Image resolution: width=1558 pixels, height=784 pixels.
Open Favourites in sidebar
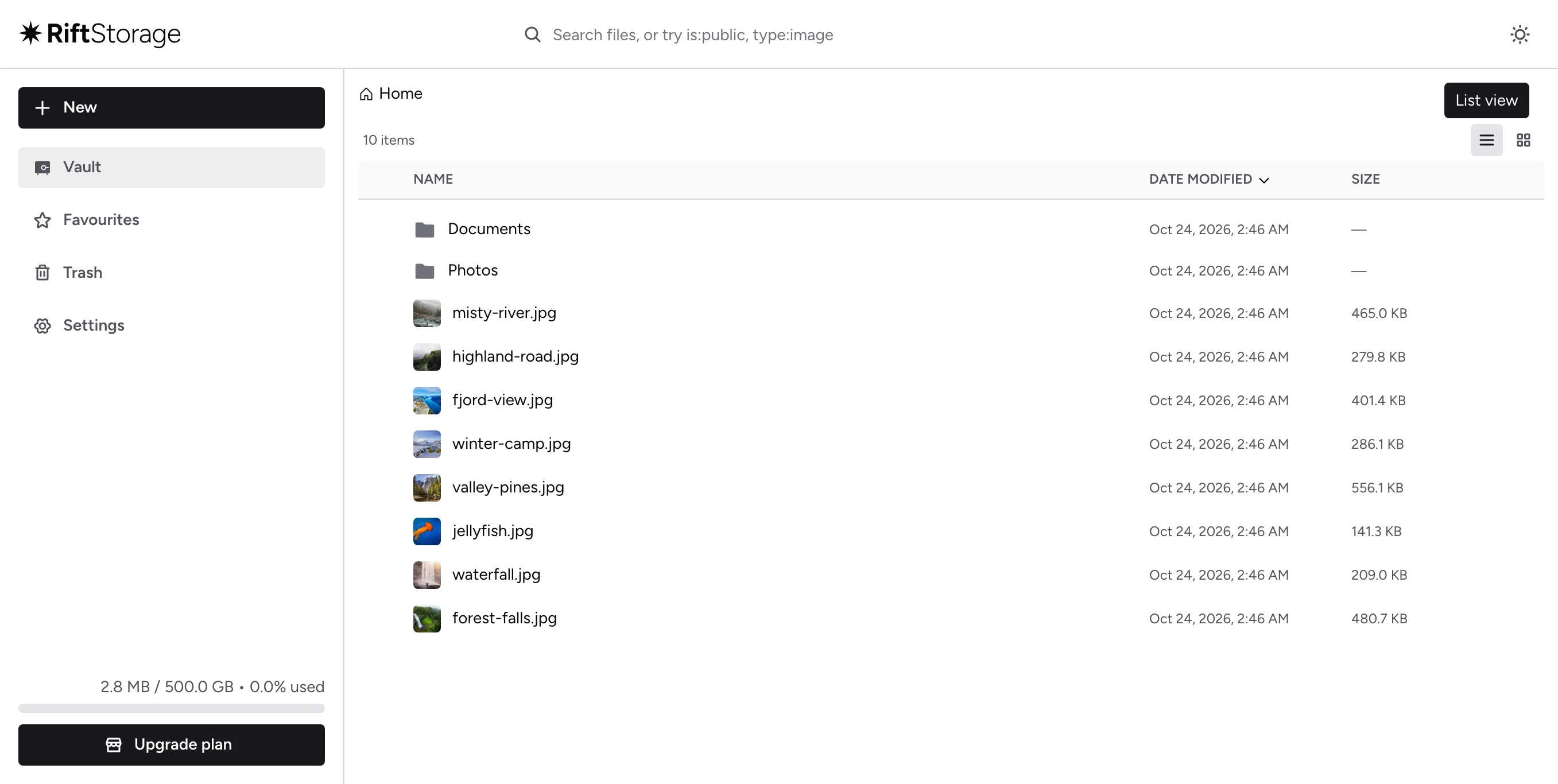click(171, 220)
